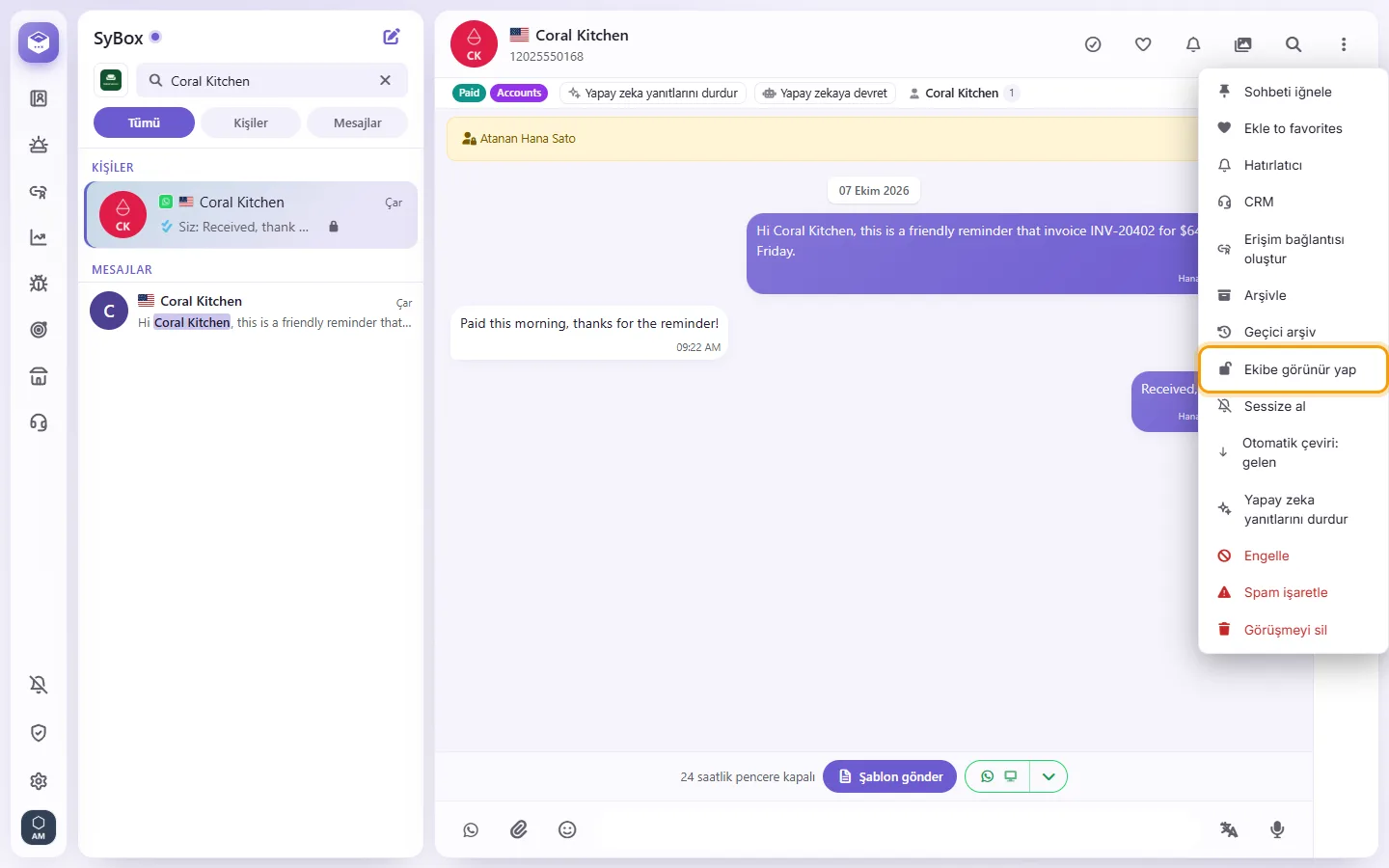
Task: Select Spam işaretle menu entry
Action: 1293,592
